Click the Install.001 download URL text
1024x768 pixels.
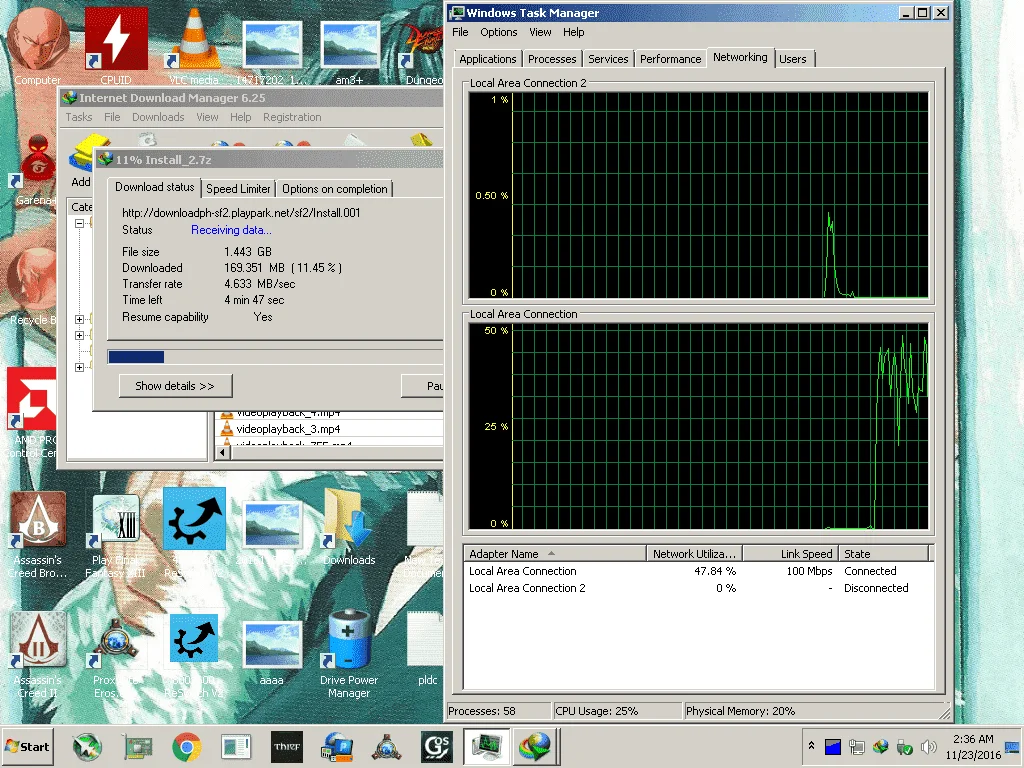pos(241,213)
